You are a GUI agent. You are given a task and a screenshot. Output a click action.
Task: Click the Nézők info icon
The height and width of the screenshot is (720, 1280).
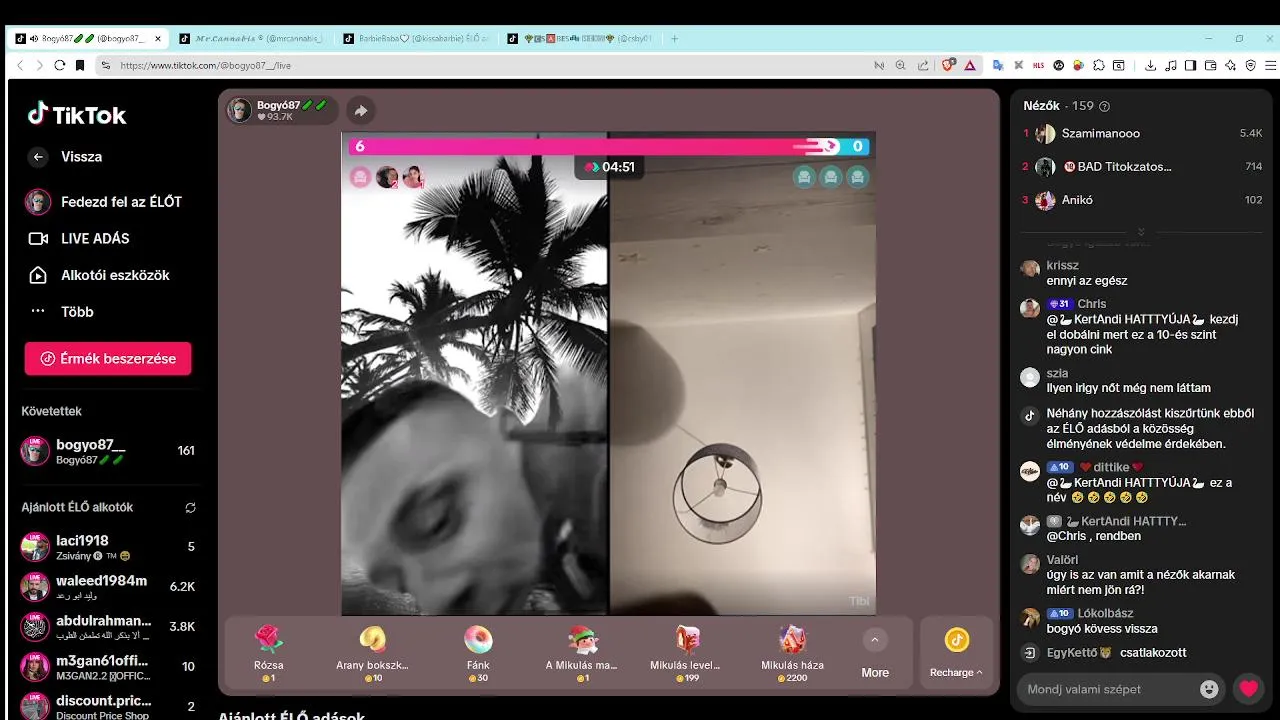pyautogui.click(x=1104, y=106)
